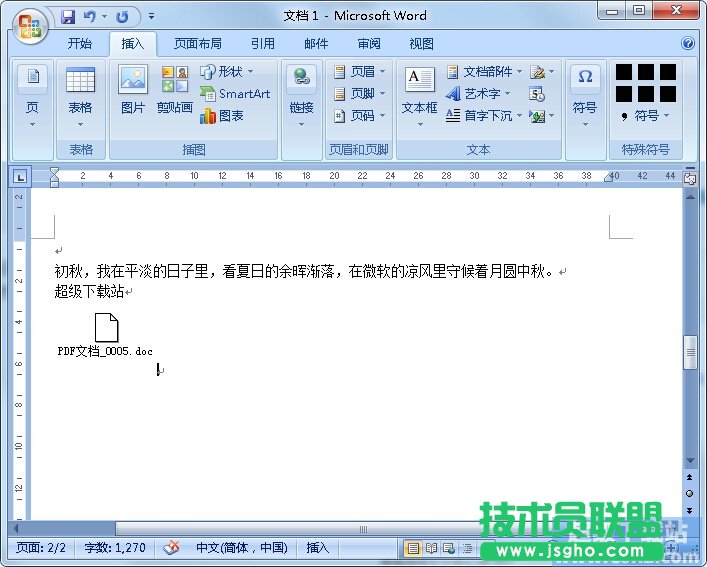Insert a SmartArt graphic
The image size is (707, 567).
[235, 93]
